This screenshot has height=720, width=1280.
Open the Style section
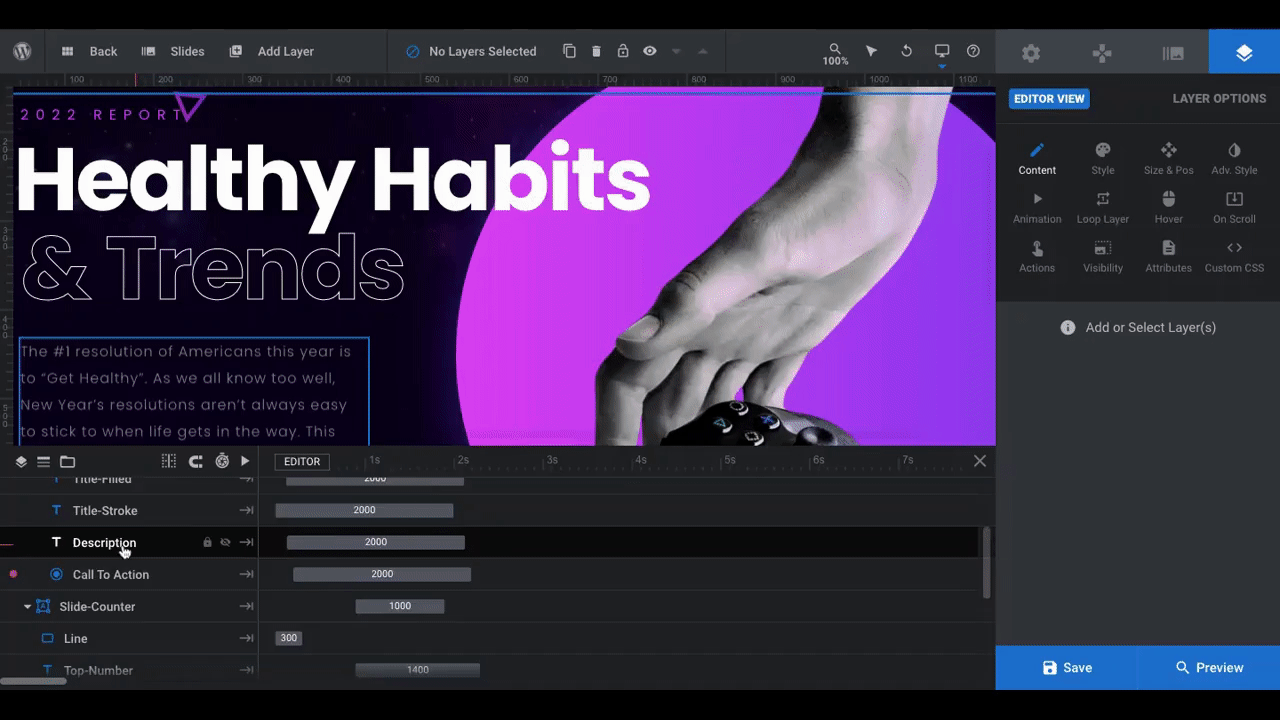tap(1103, 159)
